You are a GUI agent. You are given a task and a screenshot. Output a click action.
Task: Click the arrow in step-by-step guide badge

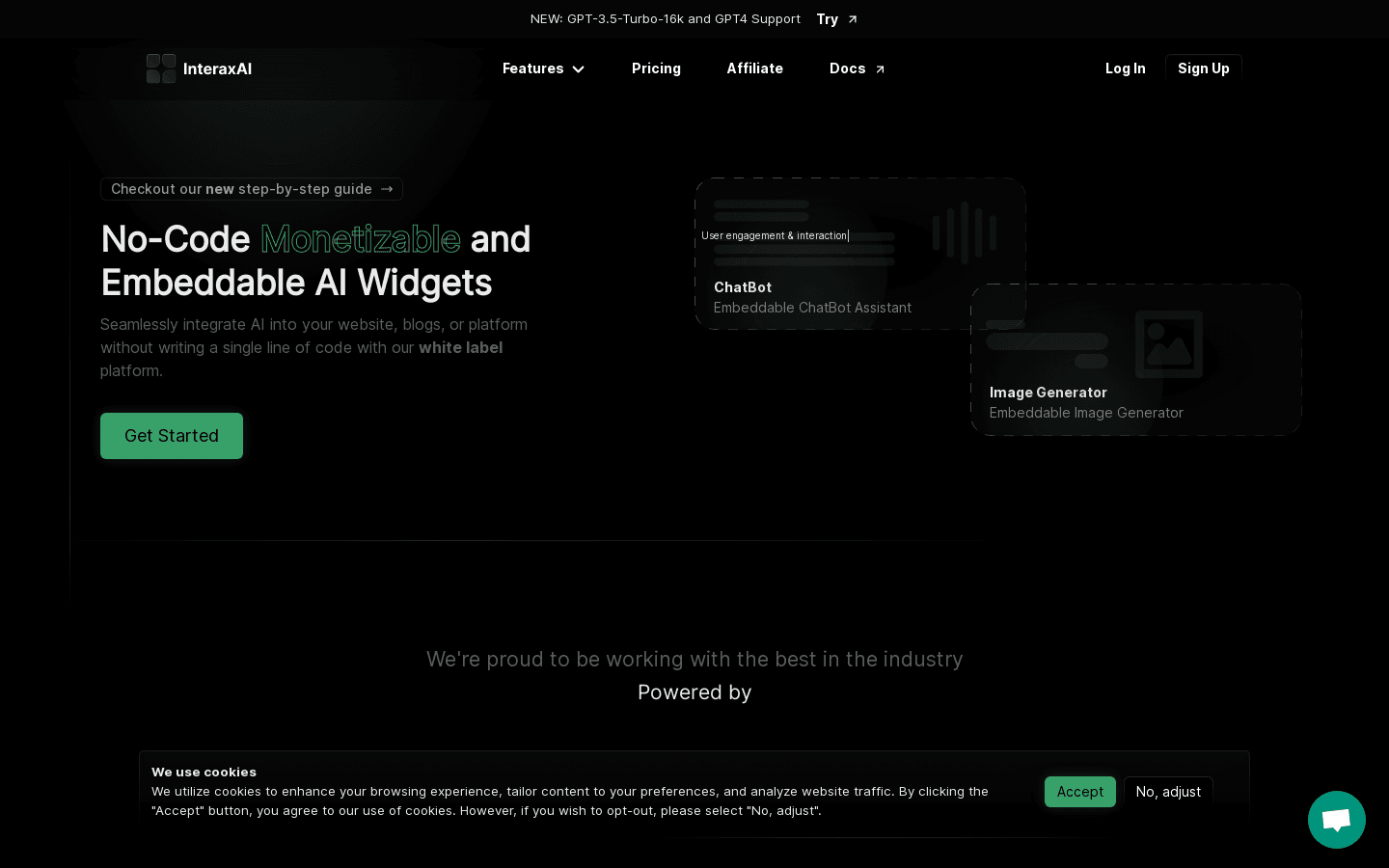(387, 189)
